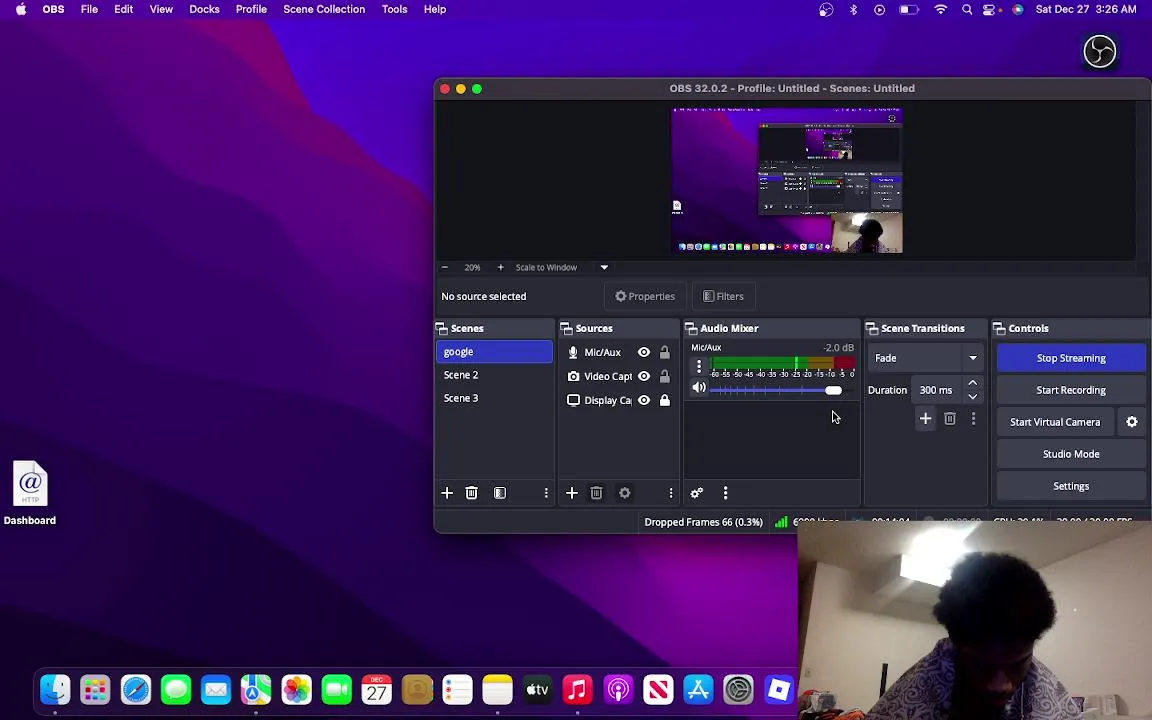This screenshot has height=720, width=1152.
Task: Open Apple Music from the Dock
Action: 577,690
